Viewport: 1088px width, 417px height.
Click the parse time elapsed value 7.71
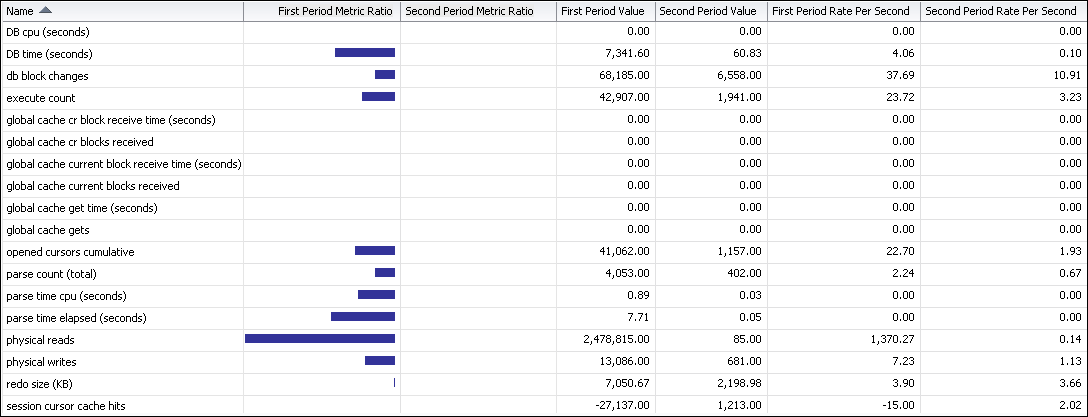coord(640,318)
